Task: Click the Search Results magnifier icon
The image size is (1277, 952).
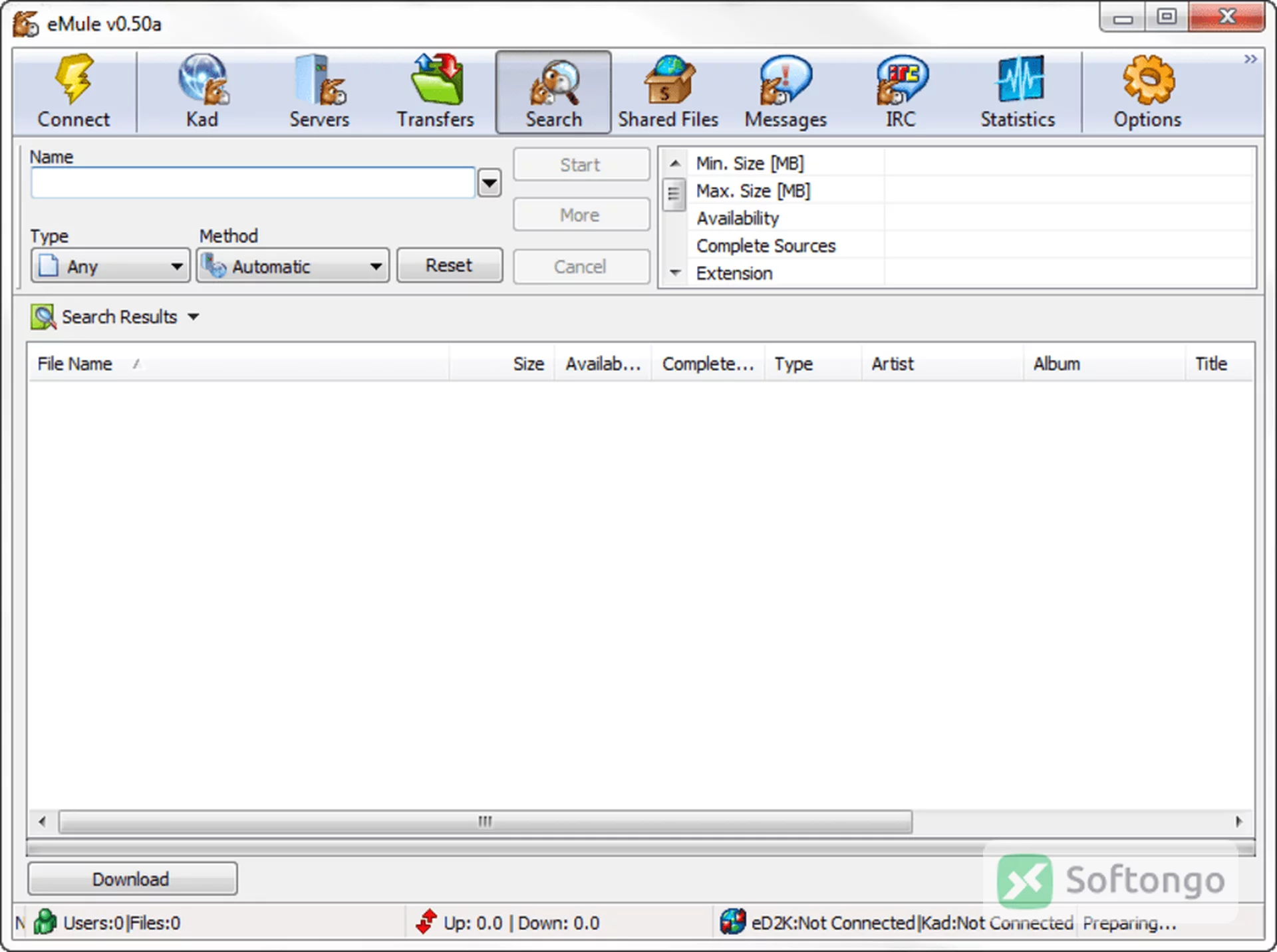Action: 43,317
